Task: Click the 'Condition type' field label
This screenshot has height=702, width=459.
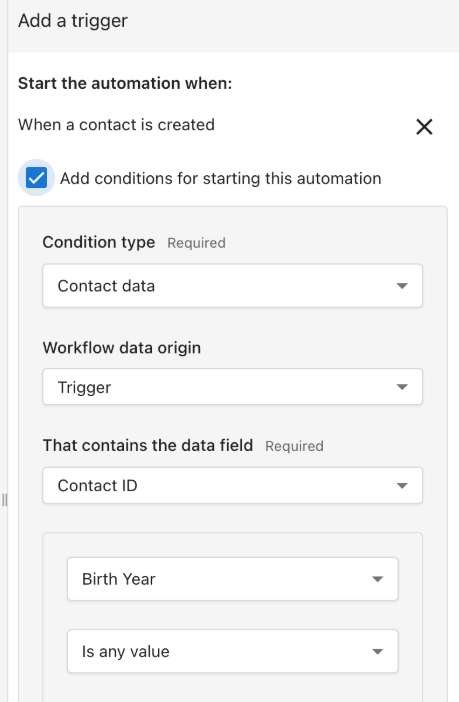Action: pyautogui.click(x=99, y=242)
